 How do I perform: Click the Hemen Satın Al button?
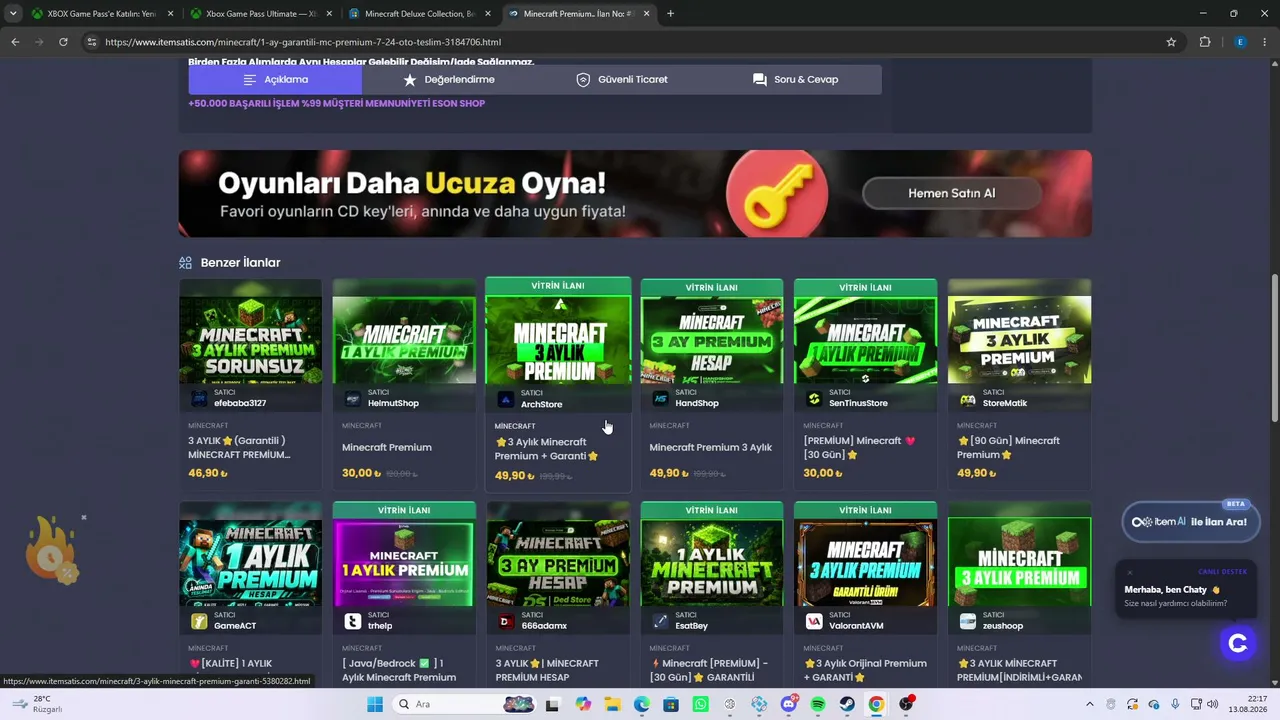(x=951, y=193)
